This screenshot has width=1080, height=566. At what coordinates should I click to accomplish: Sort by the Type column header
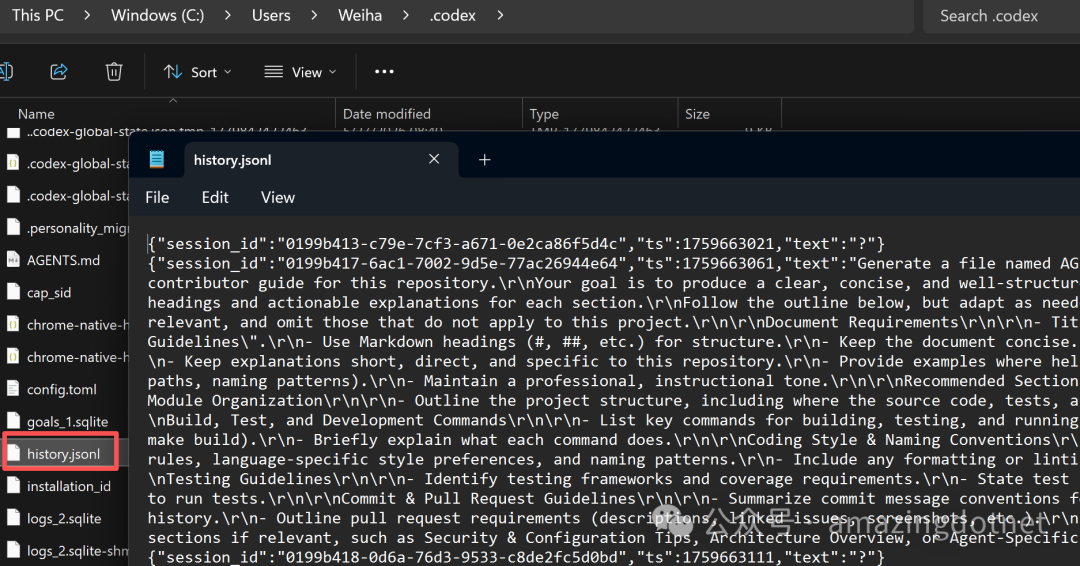coord(600,114)
